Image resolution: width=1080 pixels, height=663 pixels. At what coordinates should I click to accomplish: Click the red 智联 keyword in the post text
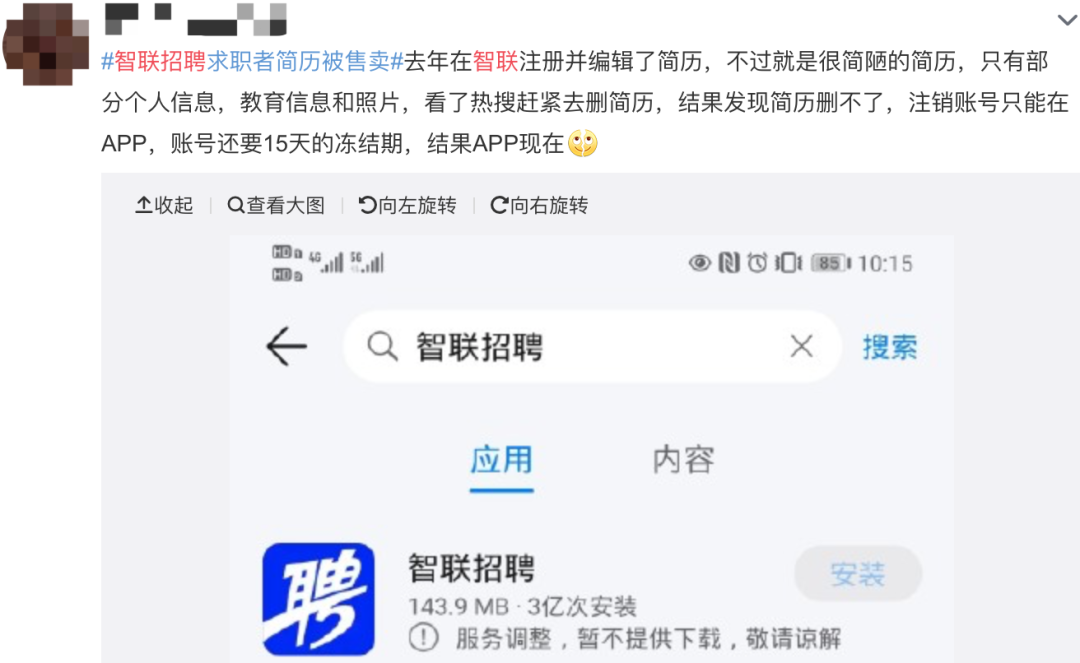(x=495, y=61)
